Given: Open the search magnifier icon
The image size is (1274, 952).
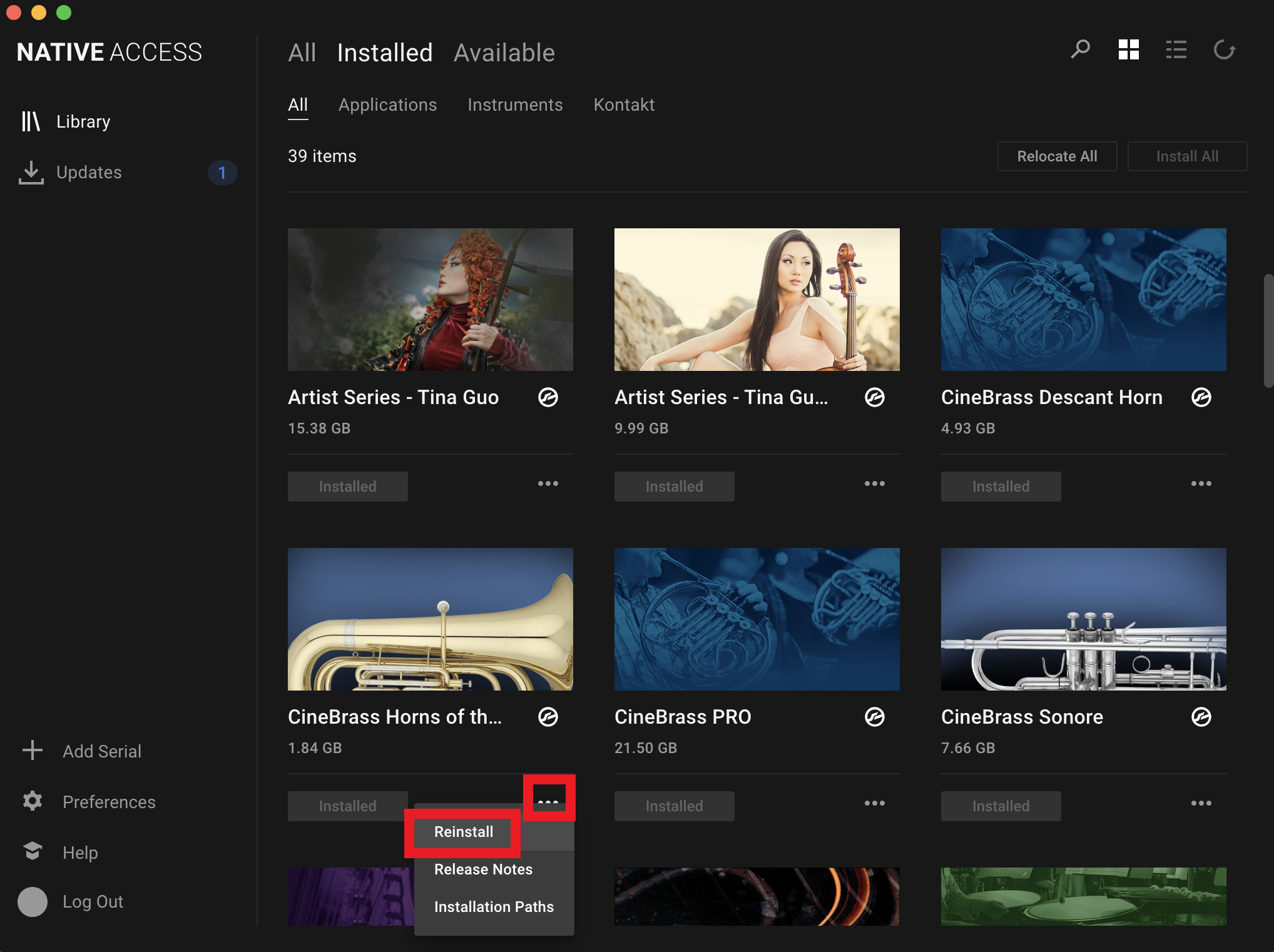Looking at the screenshot, I should [1081, 49].
